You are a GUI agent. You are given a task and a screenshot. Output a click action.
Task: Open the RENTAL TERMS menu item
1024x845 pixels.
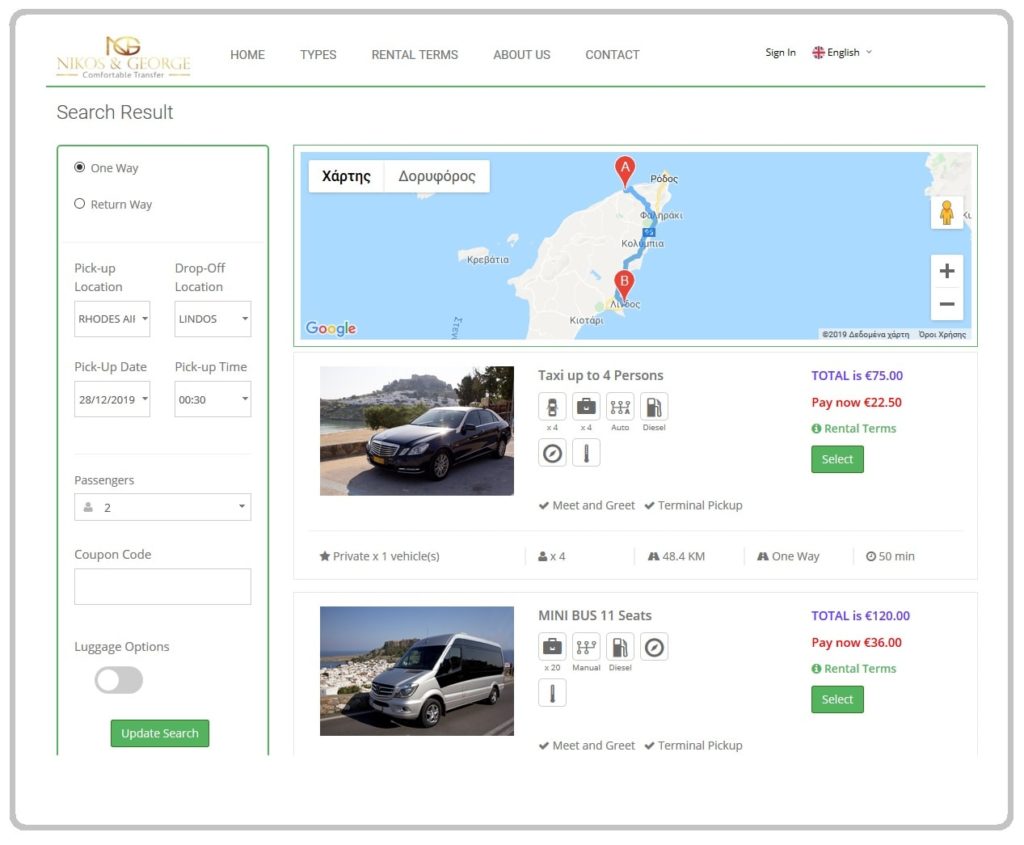click(415, 55)
